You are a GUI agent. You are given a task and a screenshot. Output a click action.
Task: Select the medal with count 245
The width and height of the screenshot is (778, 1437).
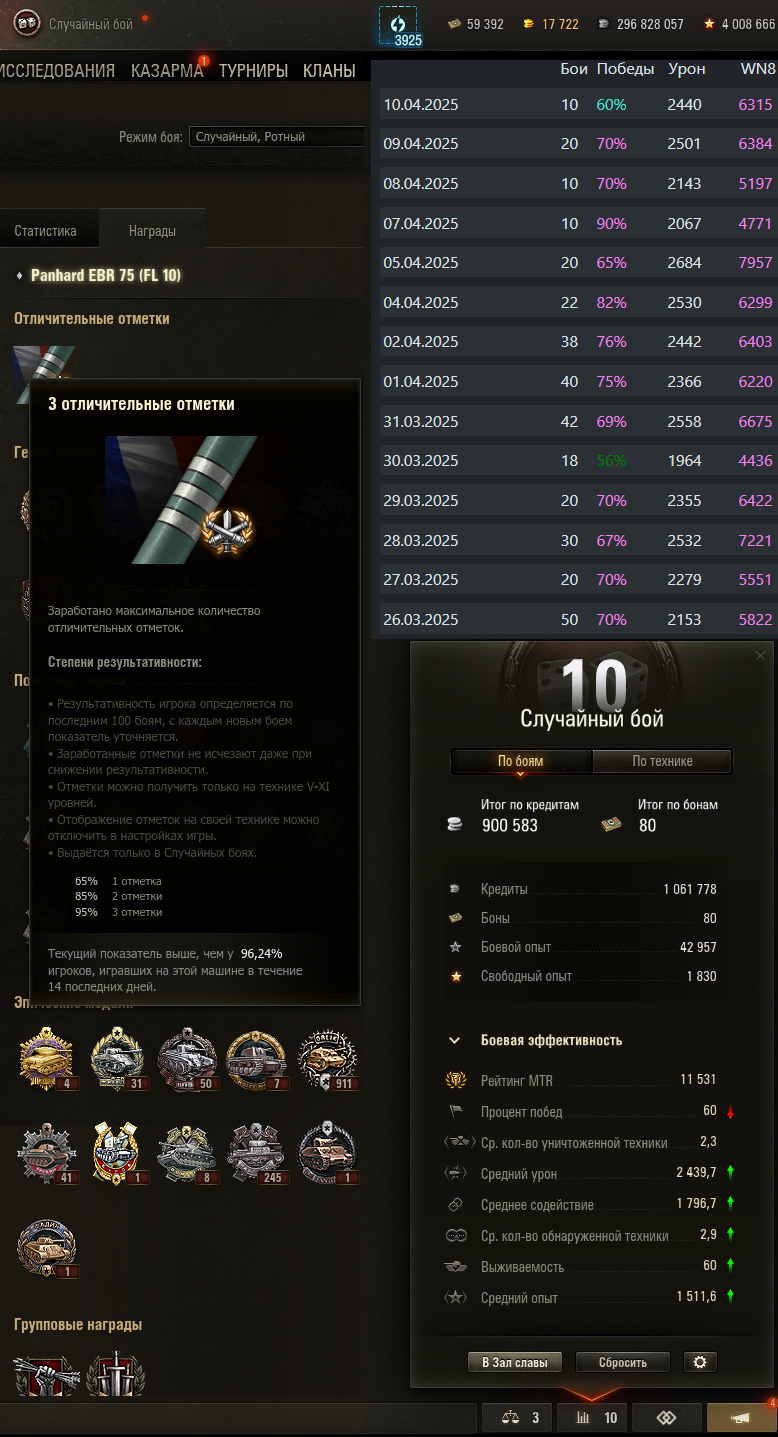[x=258, y=1153]
